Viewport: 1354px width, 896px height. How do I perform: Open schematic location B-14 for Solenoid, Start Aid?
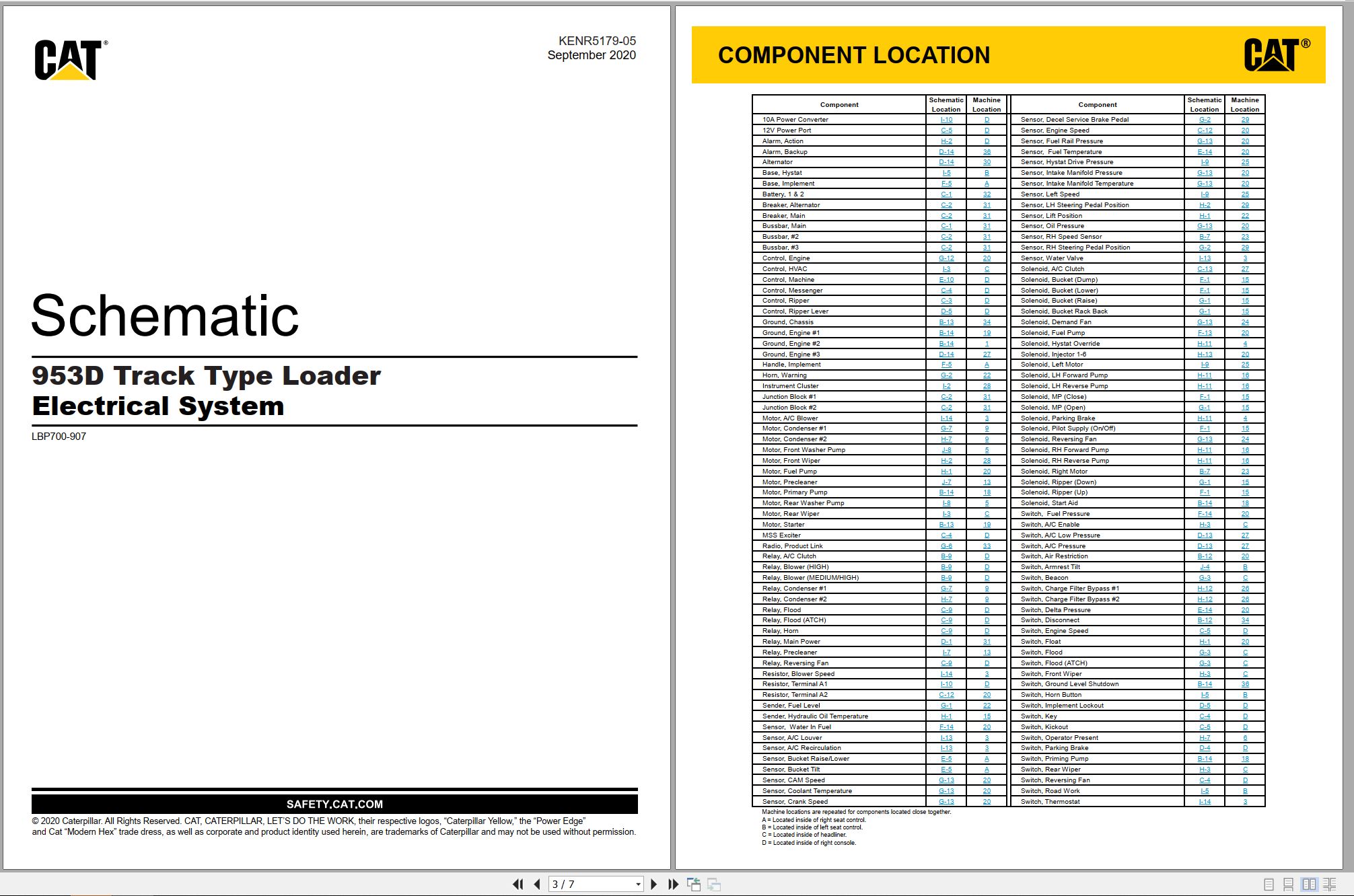pyautogui.click(x=1205, y=503)
